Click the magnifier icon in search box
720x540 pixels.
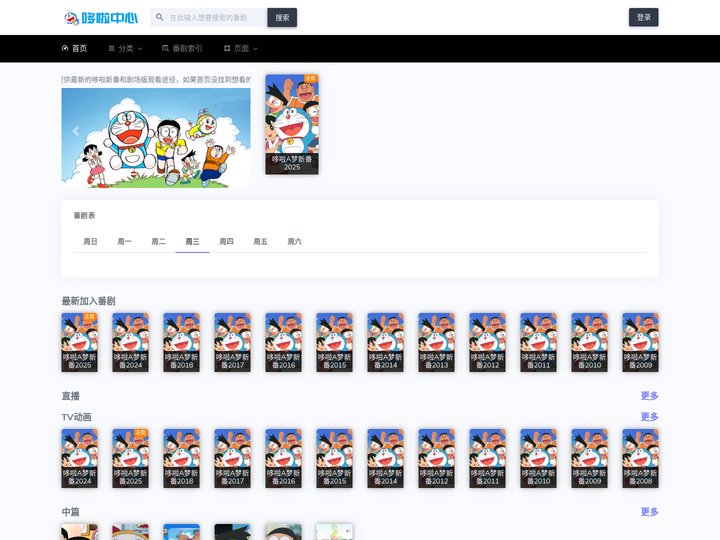coord(159,17)
